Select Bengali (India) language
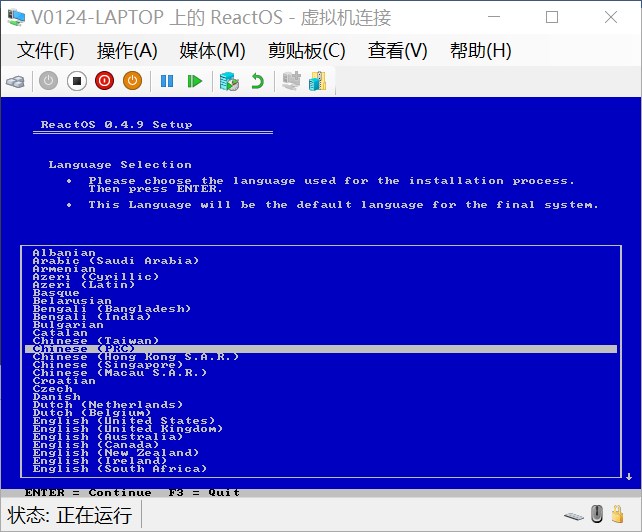Screen dimensions: 642x532 pos(92,317)
